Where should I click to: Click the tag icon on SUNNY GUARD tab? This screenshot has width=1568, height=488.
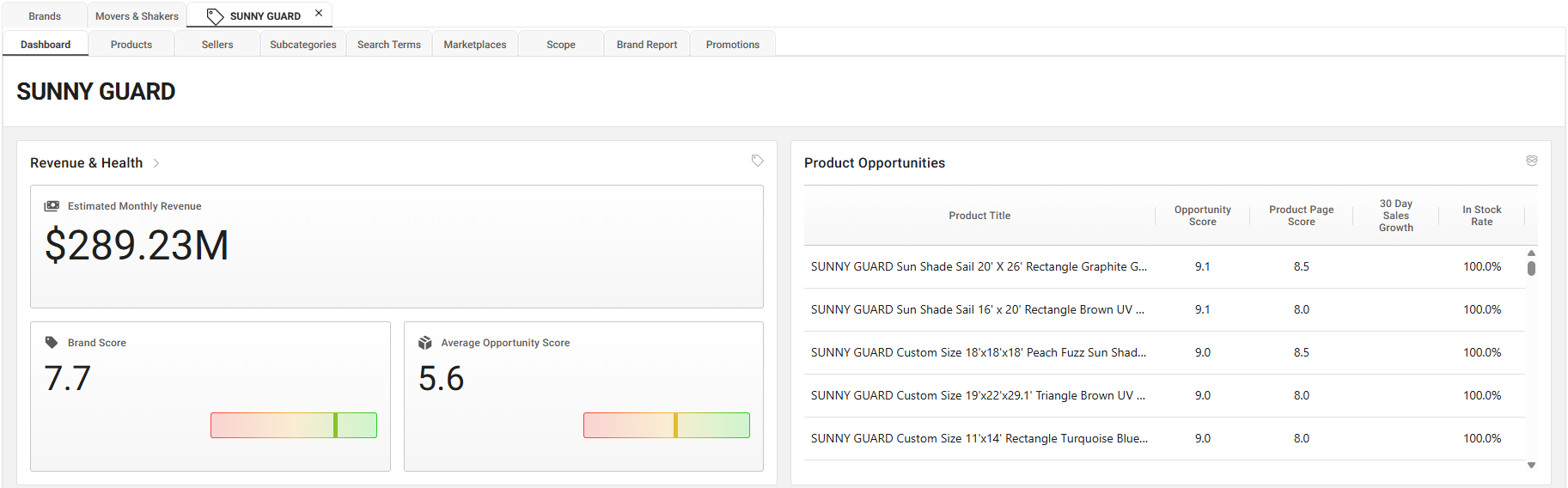tap(215, 16)
